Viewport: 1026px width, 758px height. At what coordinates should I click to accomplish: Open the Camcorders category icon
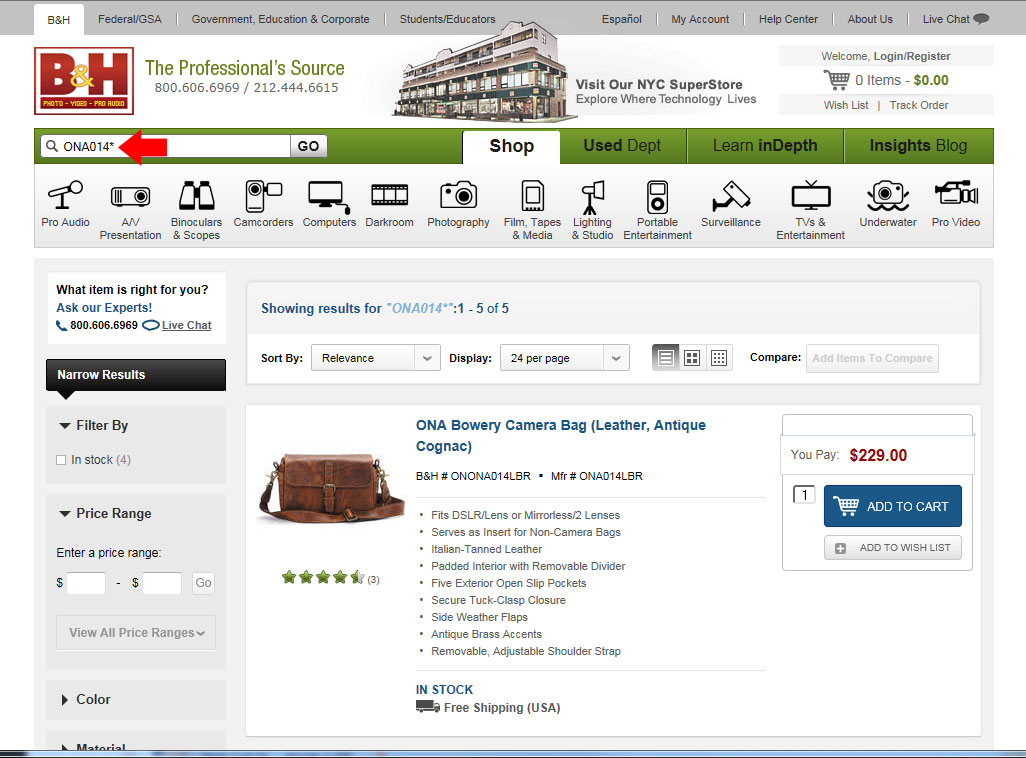tap(263, 196)
